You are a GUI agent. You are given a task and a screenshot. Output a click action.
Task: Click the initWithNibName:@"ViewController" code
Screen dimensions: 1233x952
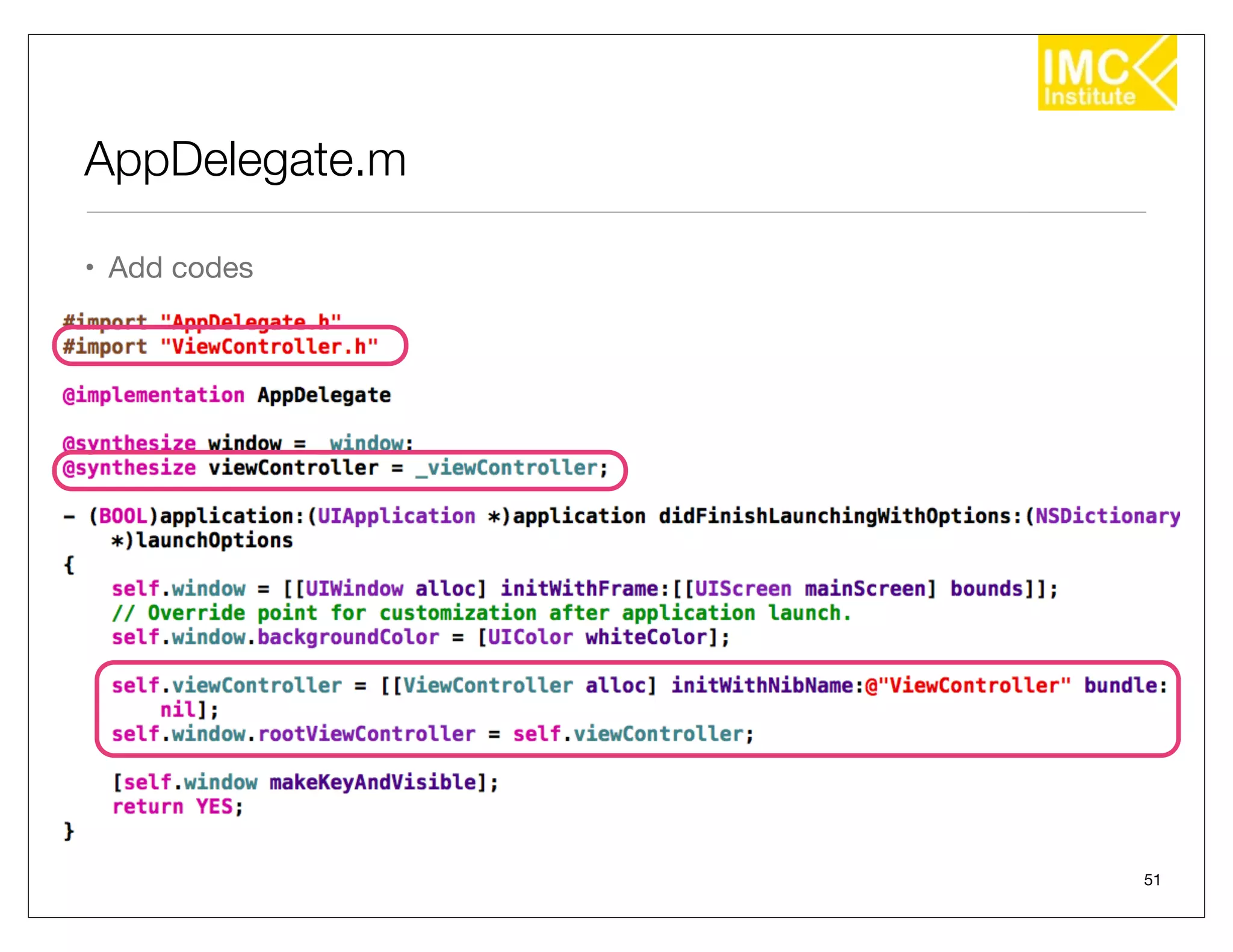pos(871,685)
